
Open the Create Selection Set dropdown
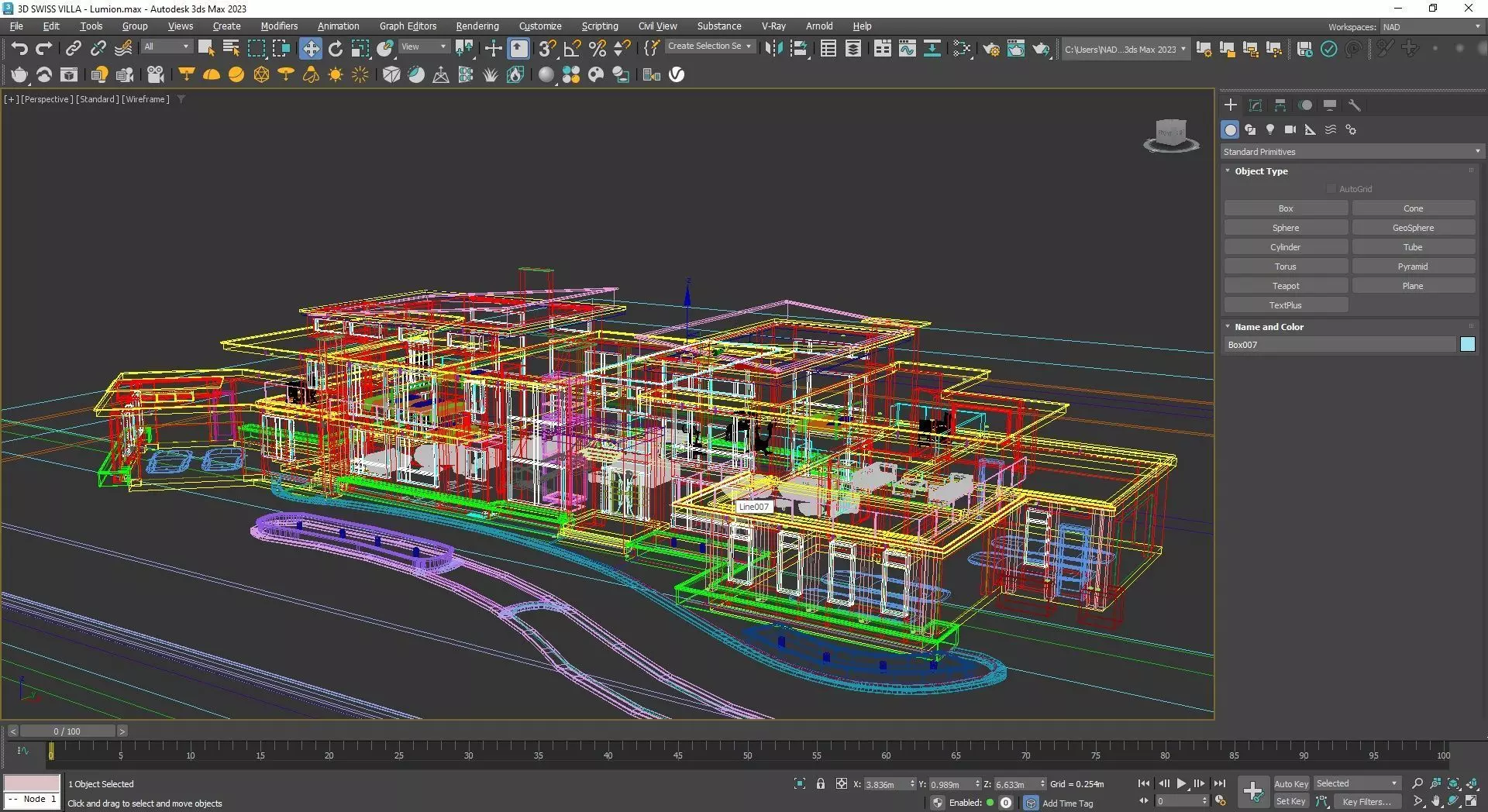click(709, 46)
